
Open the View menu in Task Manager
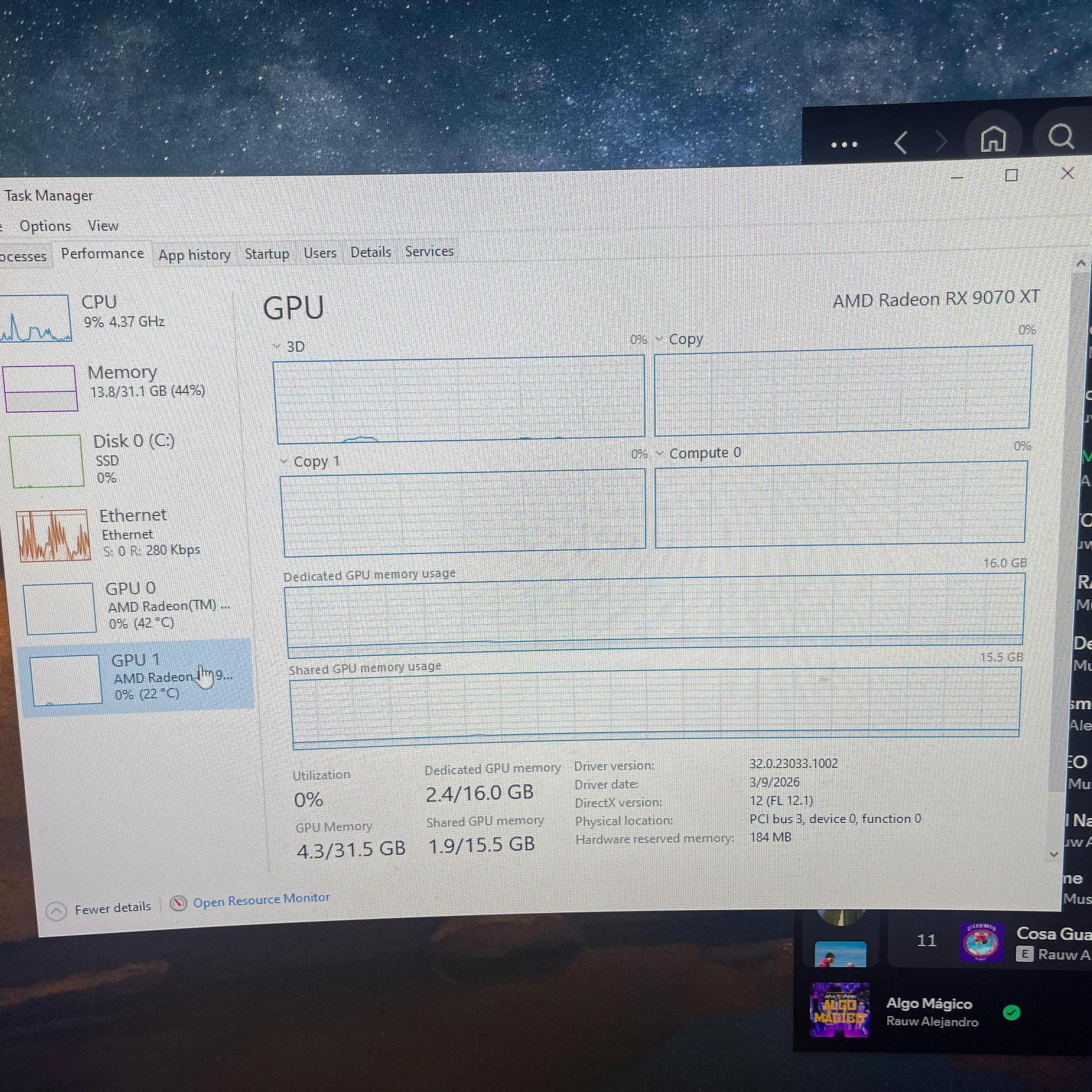pyautogui.click(x=103, y=226)
